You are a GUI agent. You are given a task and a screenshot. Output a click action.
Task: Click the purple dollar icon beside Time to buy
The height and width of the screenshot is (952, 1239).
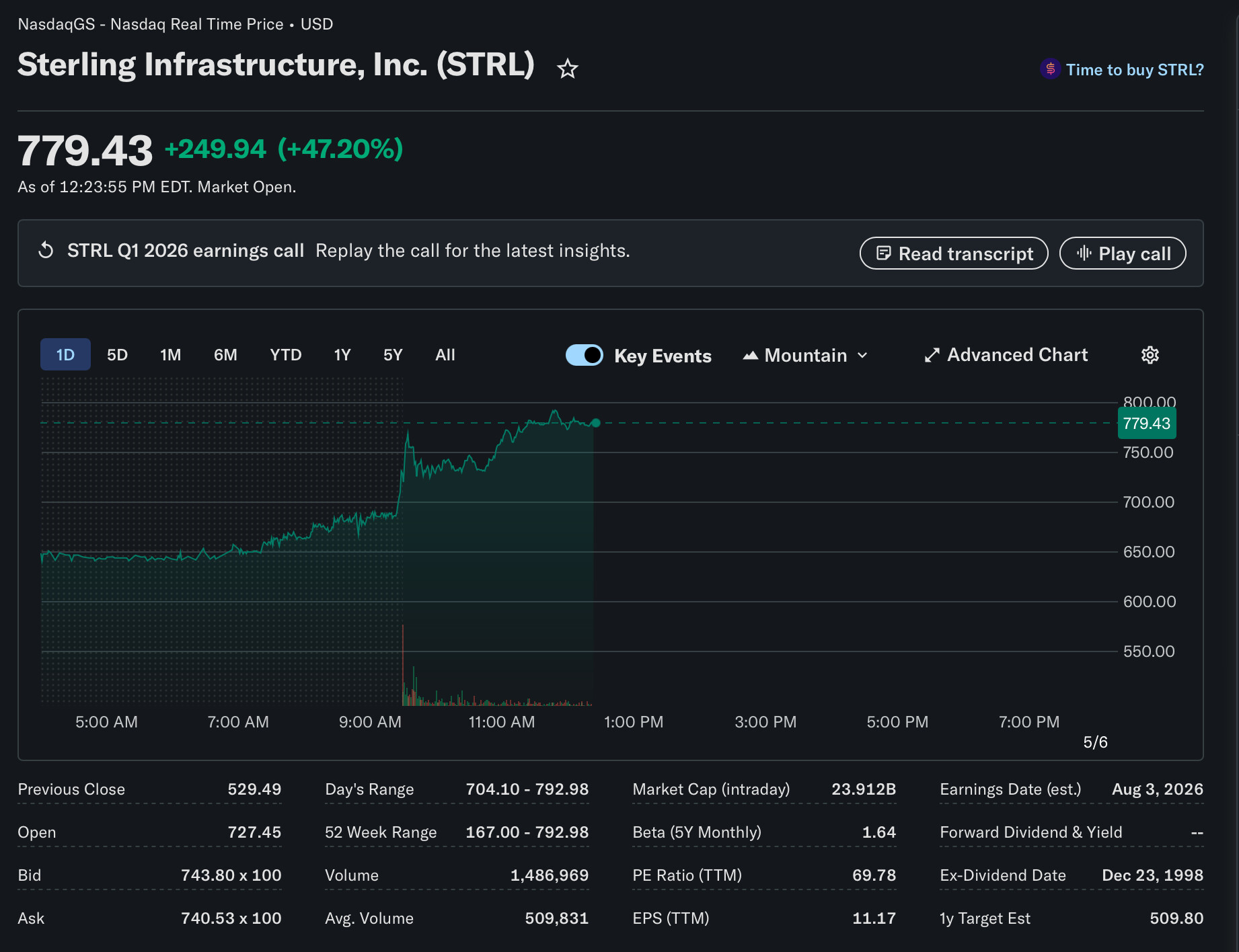click(1050, 69)
